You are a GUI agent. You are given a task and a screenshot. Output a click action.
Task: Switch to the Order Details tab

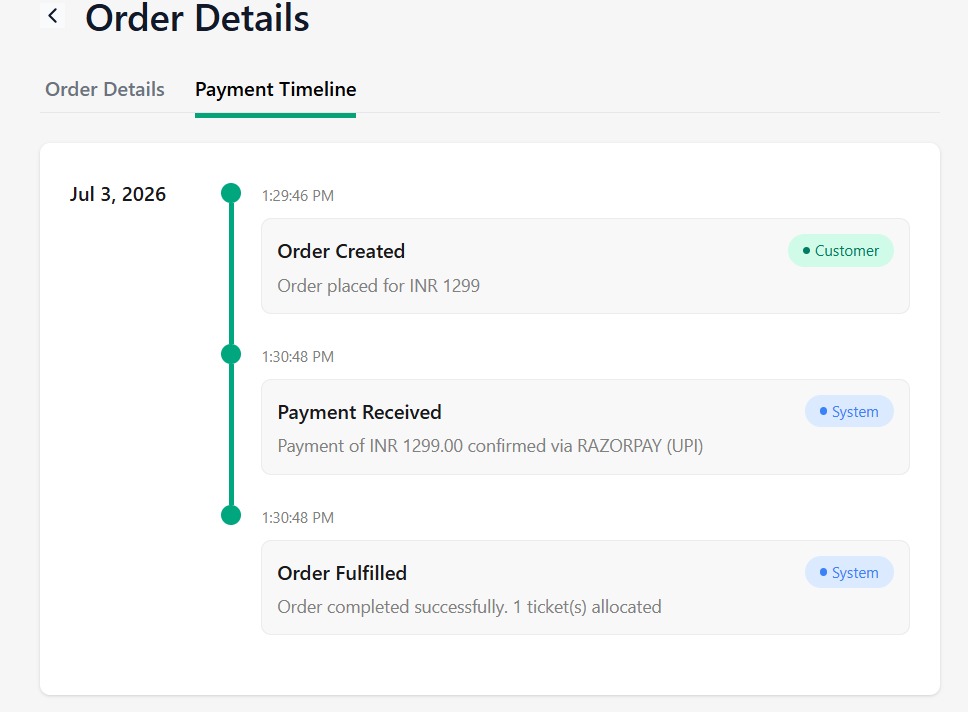105,90
